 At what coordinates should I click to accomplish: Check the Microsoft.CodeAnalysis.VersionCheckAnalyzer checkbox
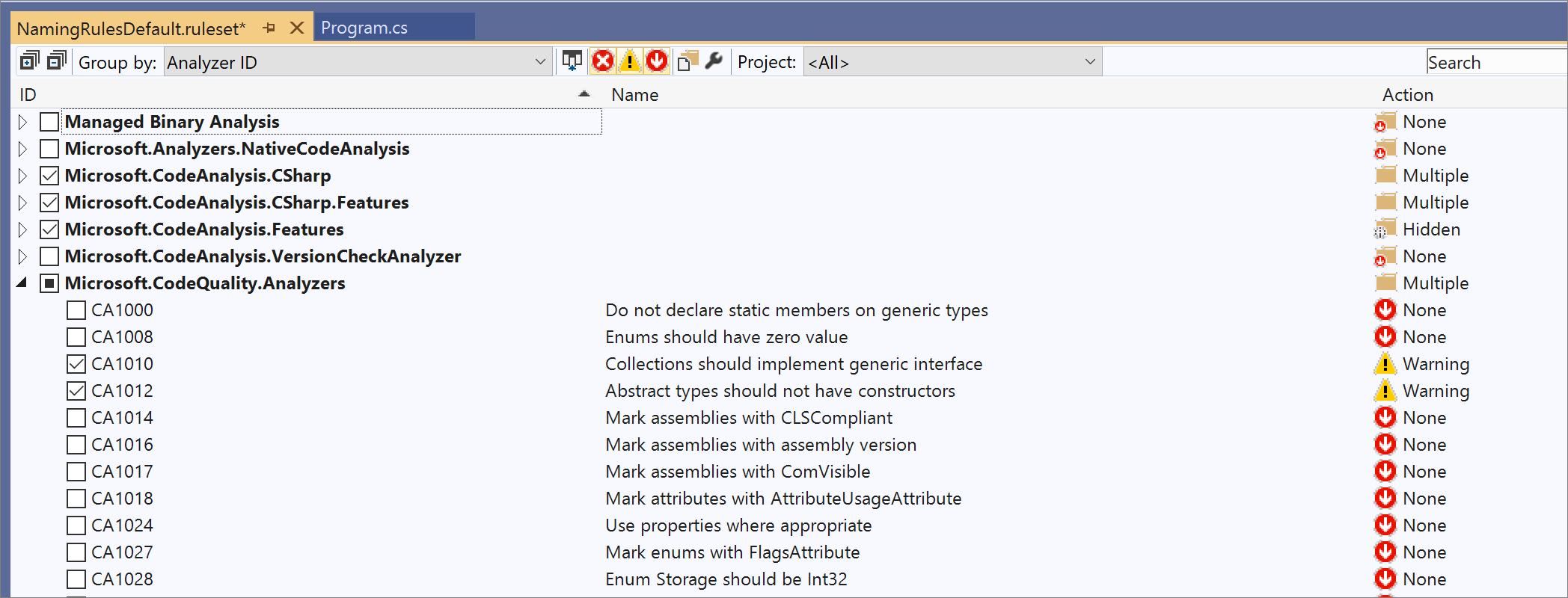coord(49,256)
